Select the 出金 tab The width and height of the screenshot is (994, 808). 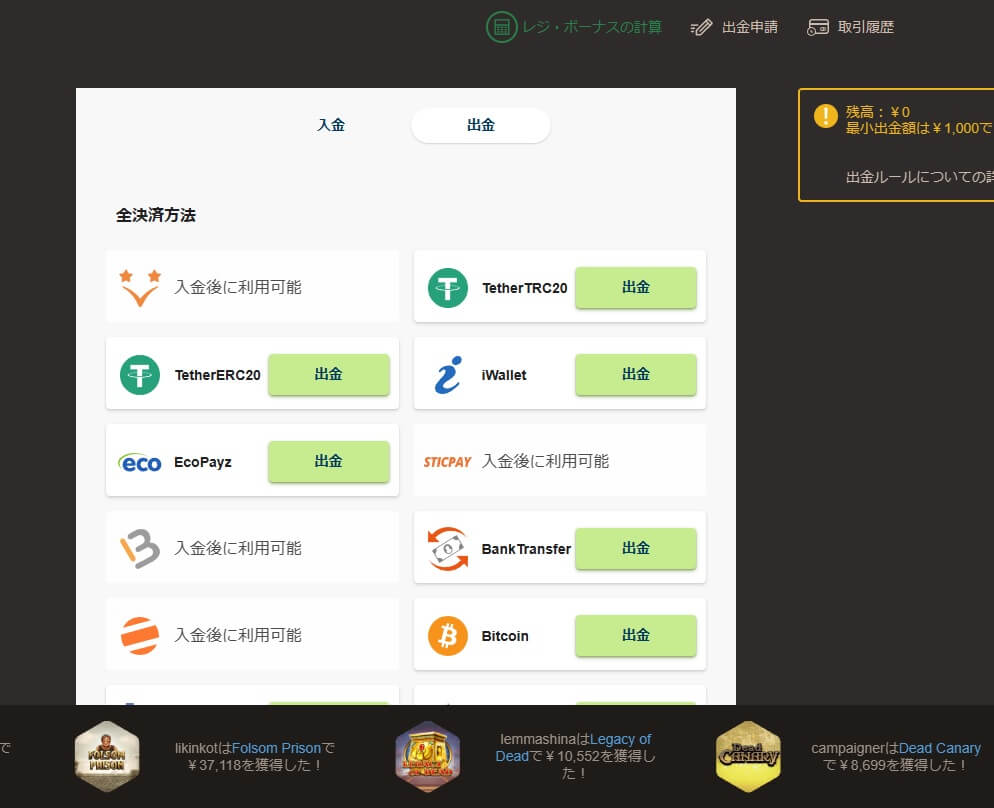tap(481, 125)
